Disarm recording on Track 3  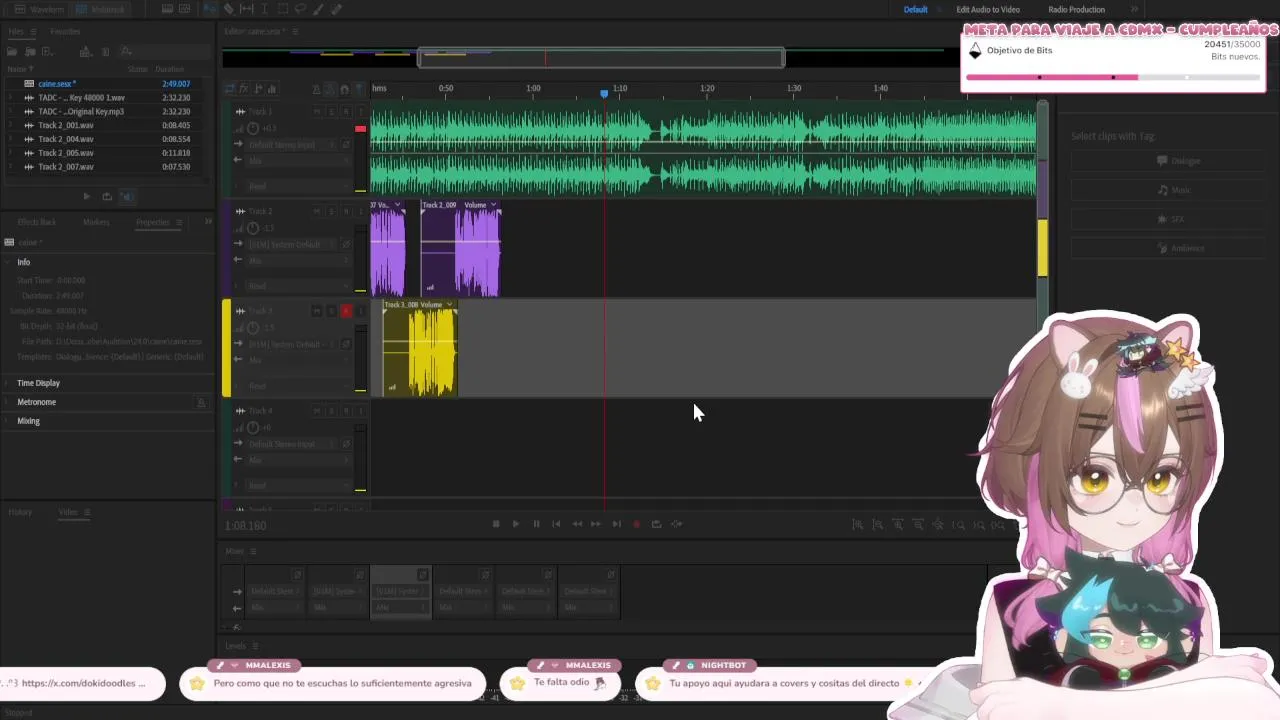point(346,311)
